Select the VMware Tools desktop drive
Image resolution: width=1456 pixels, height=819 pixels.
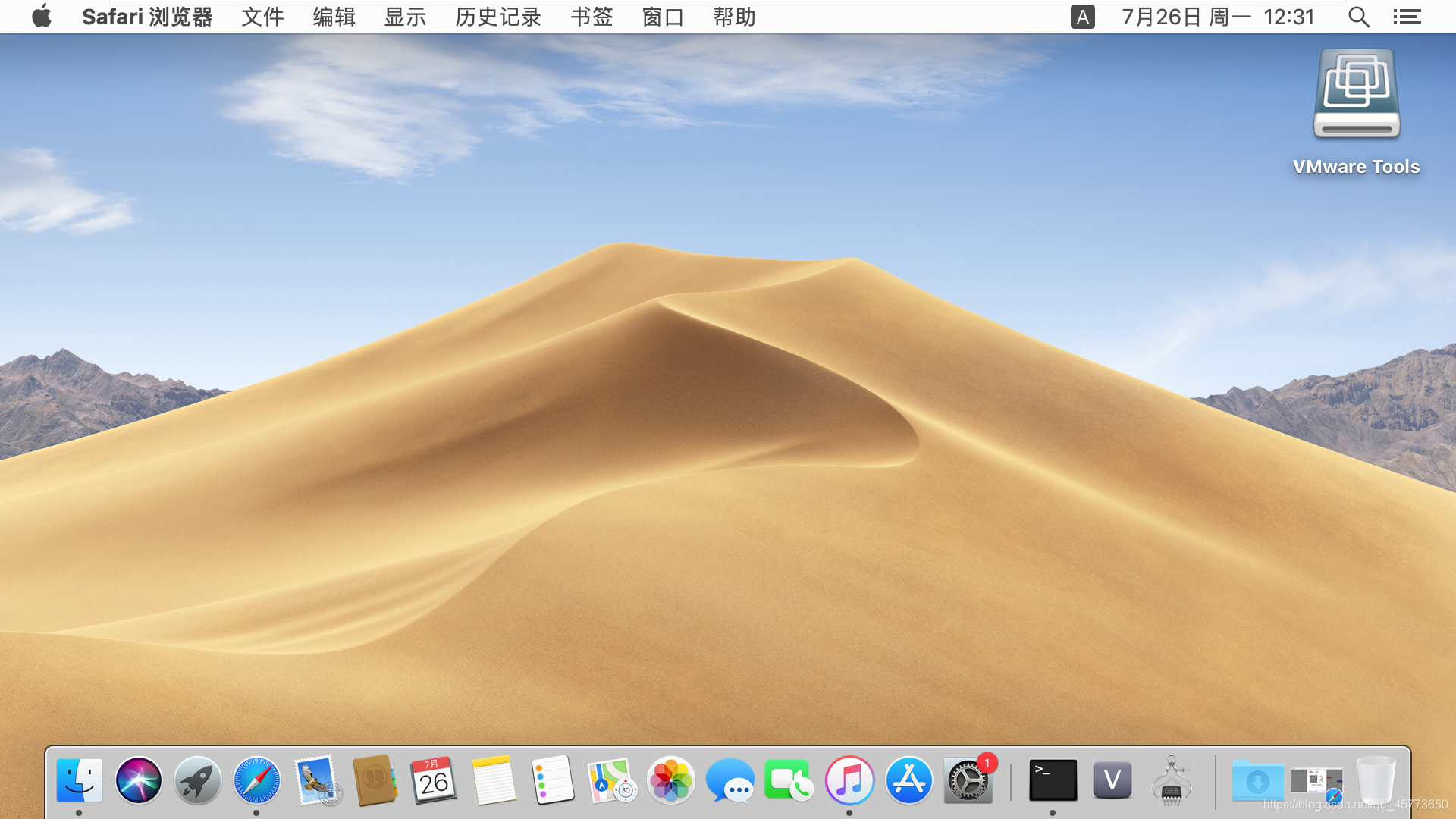(1356, 95)
